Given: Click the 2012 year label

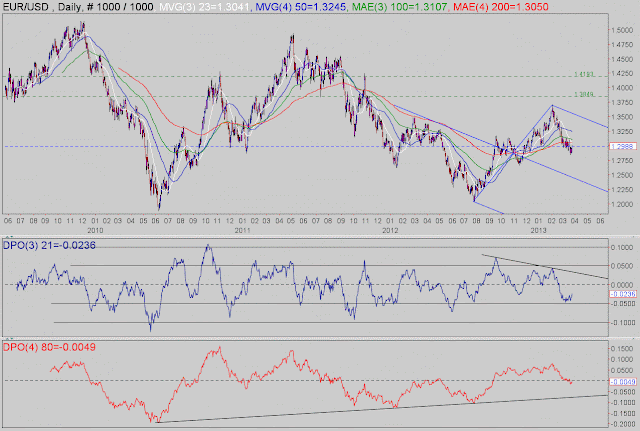Looking at the screenshot, I should click(x=390, y=231).
